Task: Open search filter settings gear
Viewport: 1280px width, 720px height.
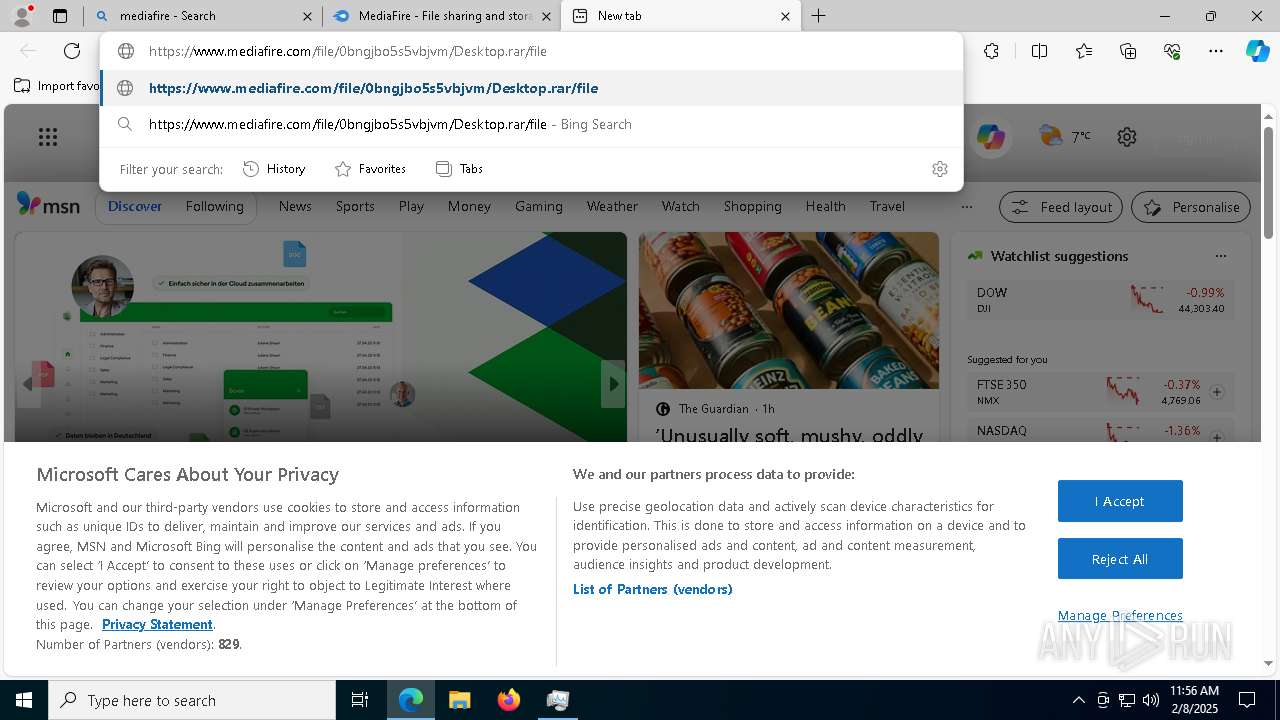Action: pos(939,169)
